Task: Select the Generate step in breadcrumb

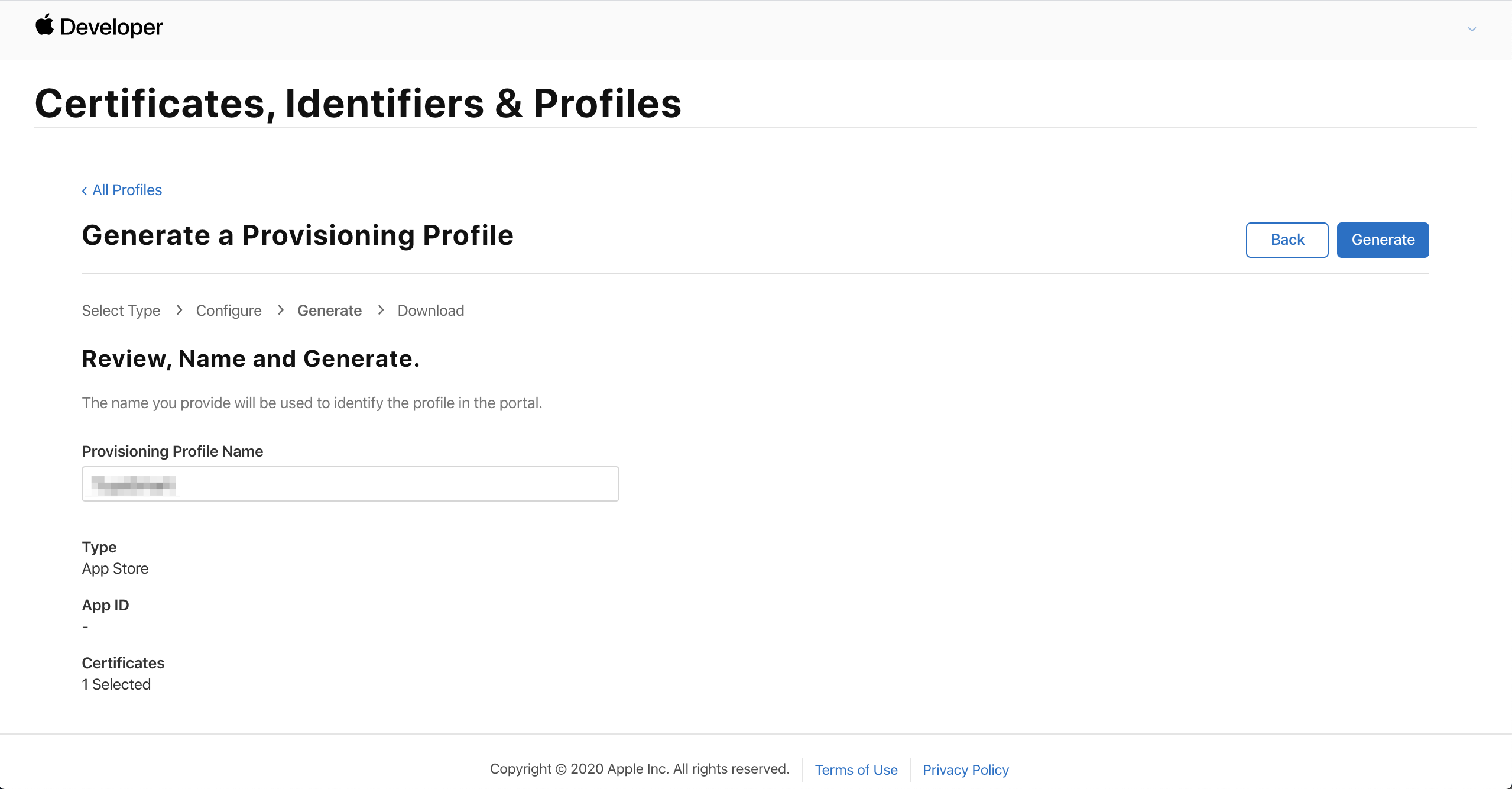Action: coord(329,311)
